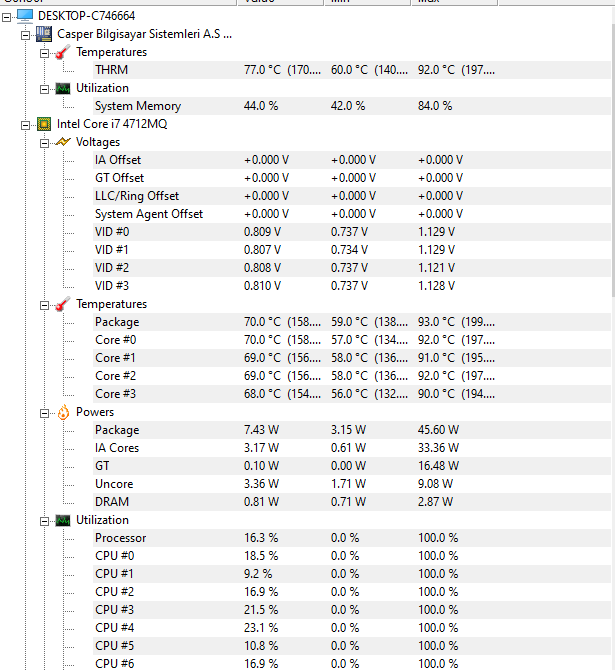Collapse the DESKTOP-C746664 root node
Viewport: 615px width, 670px height.
pyautogui.click(x=7, y=16)
